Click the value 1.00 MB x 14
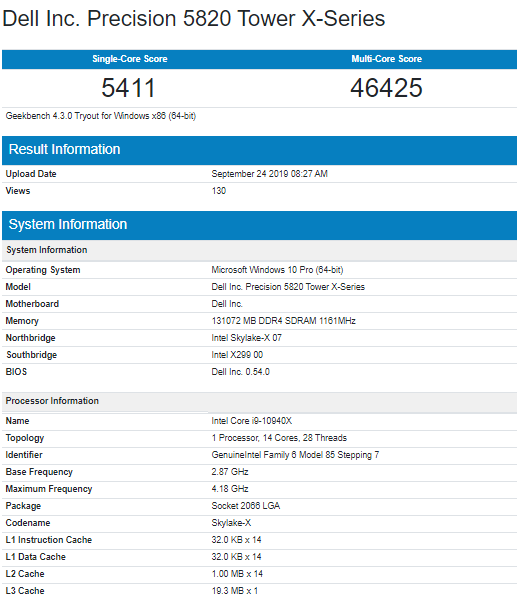The image size is (523, 596). tap(237, 574)
